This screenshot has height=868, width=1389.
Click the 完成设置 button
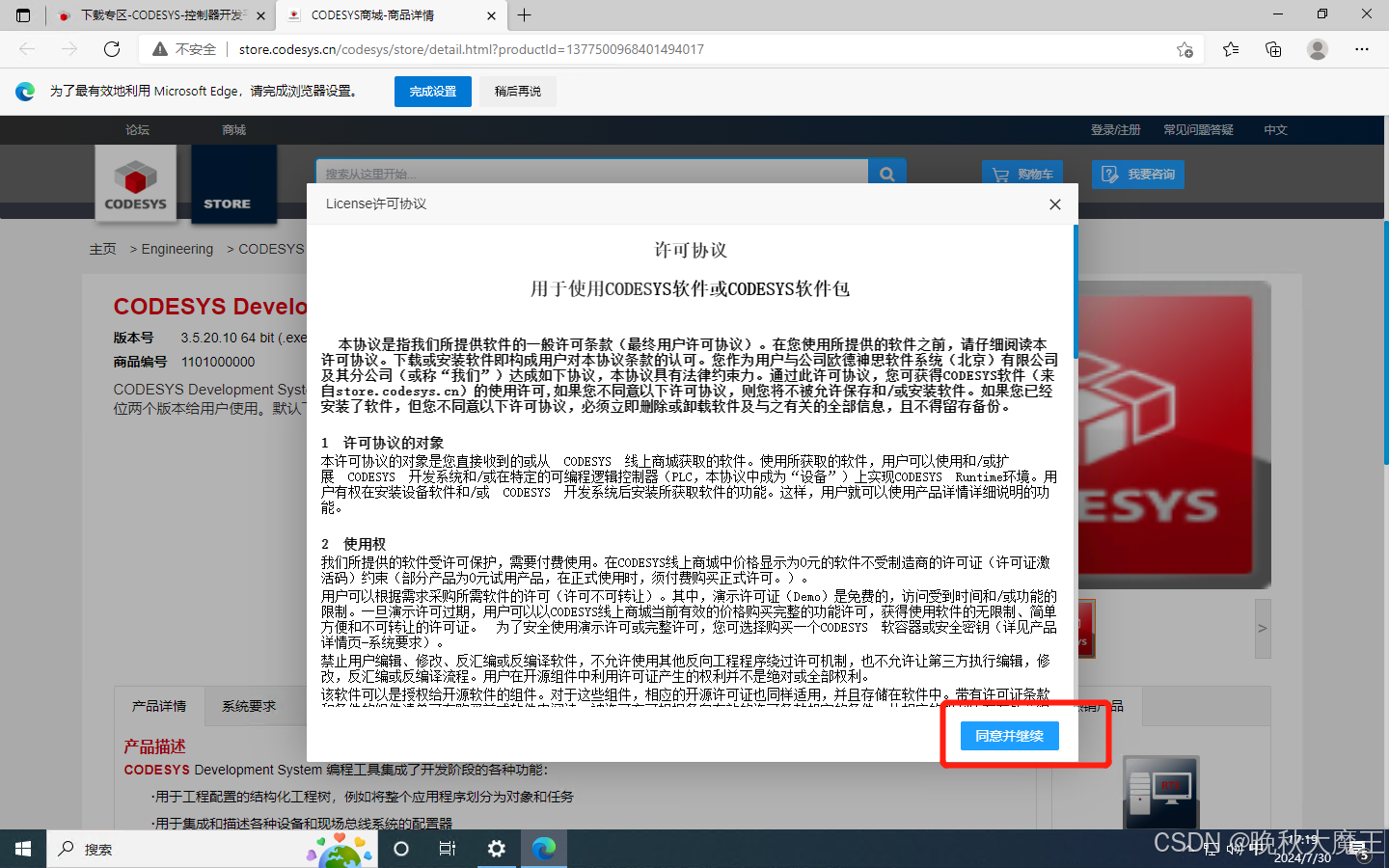click(433, 92)
